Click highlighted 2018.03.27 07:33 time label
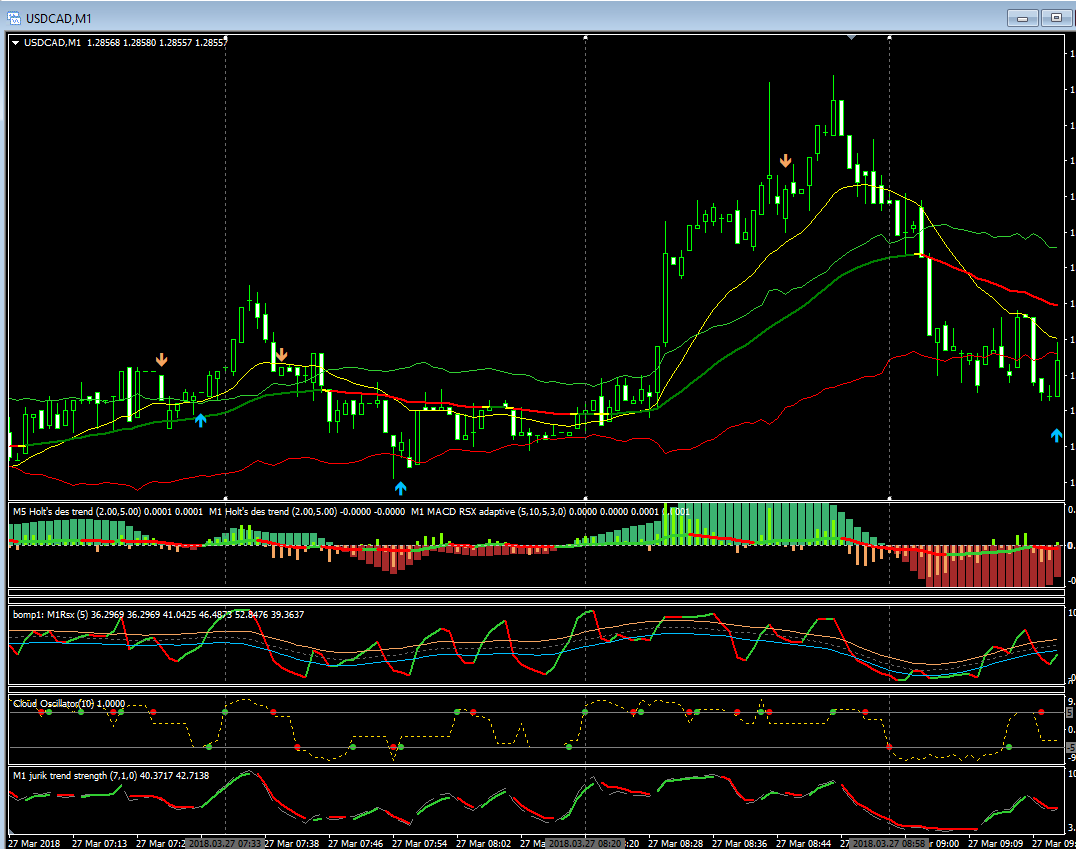This screenshot has width=1076, height=849. click(224, 843)
